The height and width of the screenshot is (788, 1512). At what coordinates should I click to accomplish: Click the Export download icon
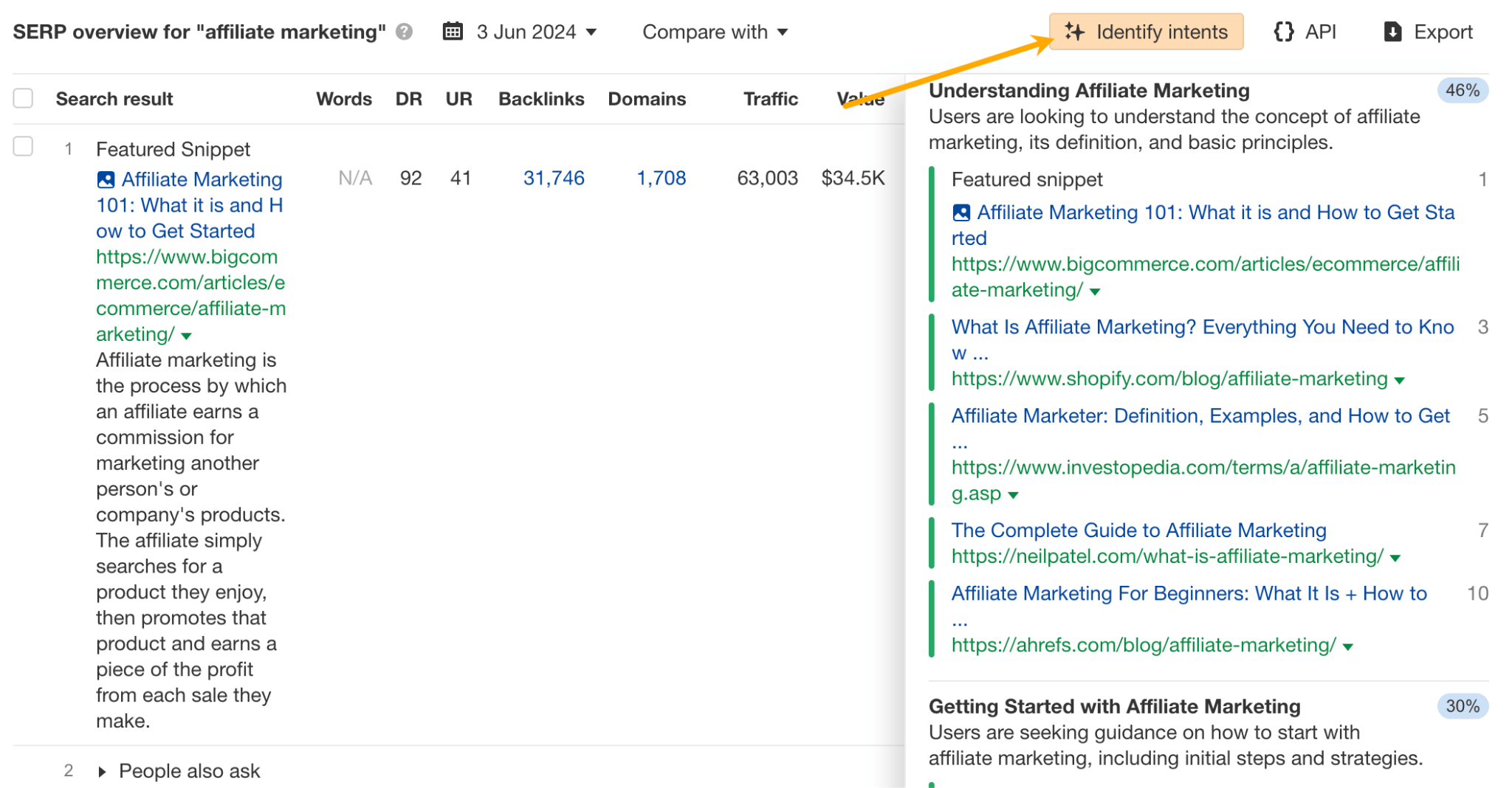[x=1392, y=31]
